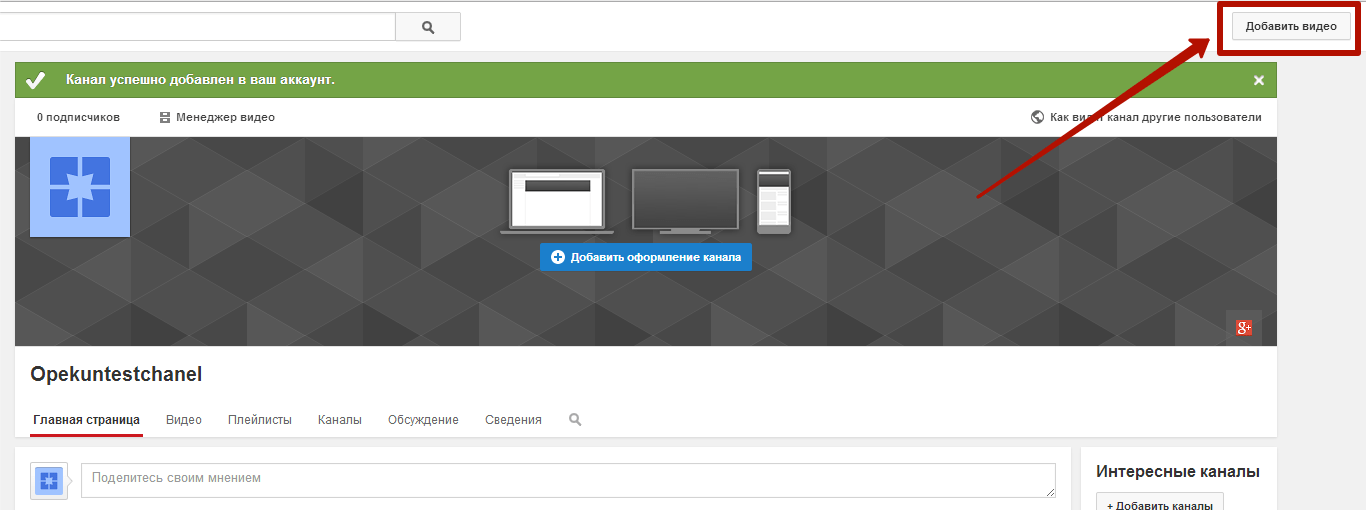Image resolution: width=1366 pixels, height=510 pixels.
Task: Go to the Обсуждение tab
Action: pyautogui.click(x=423, y=420)
